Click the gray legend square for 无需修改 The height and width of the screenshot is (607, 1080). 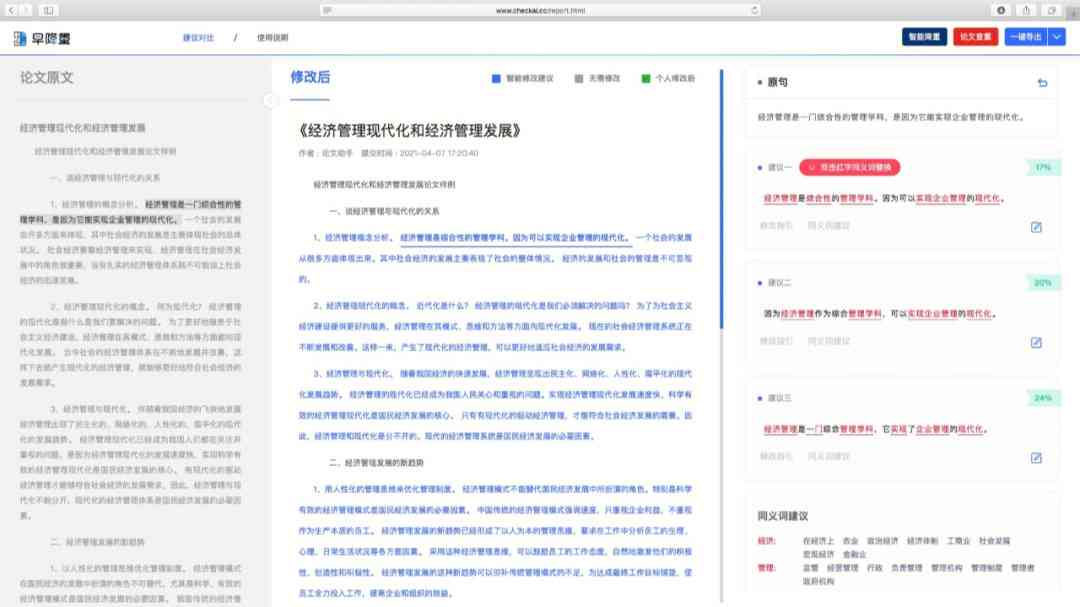(x=579, y=79)
